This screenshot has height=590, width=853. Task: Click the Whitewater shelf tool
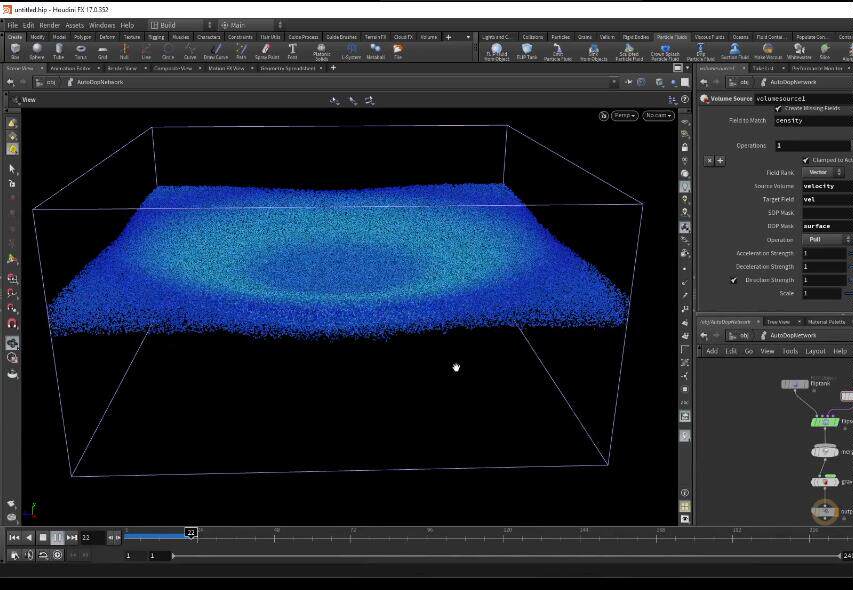(799, 52)
